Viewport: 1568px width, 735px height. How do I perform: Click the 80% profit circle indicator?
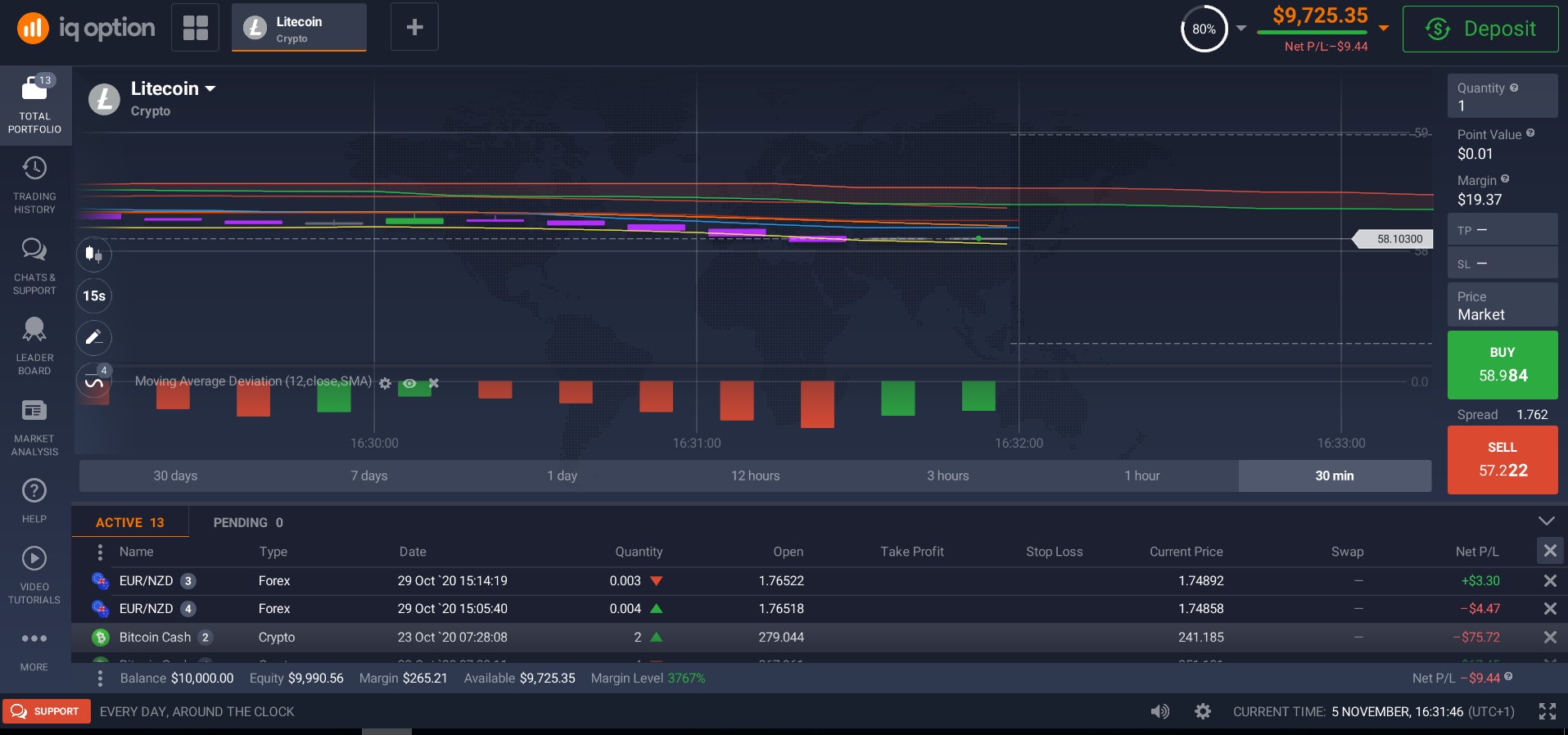pyautogui.click(x=1204, y=29)
